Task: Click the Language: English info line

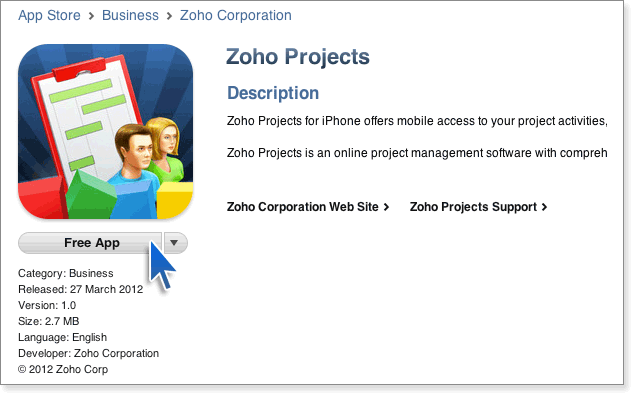Action: pos(63,337)
